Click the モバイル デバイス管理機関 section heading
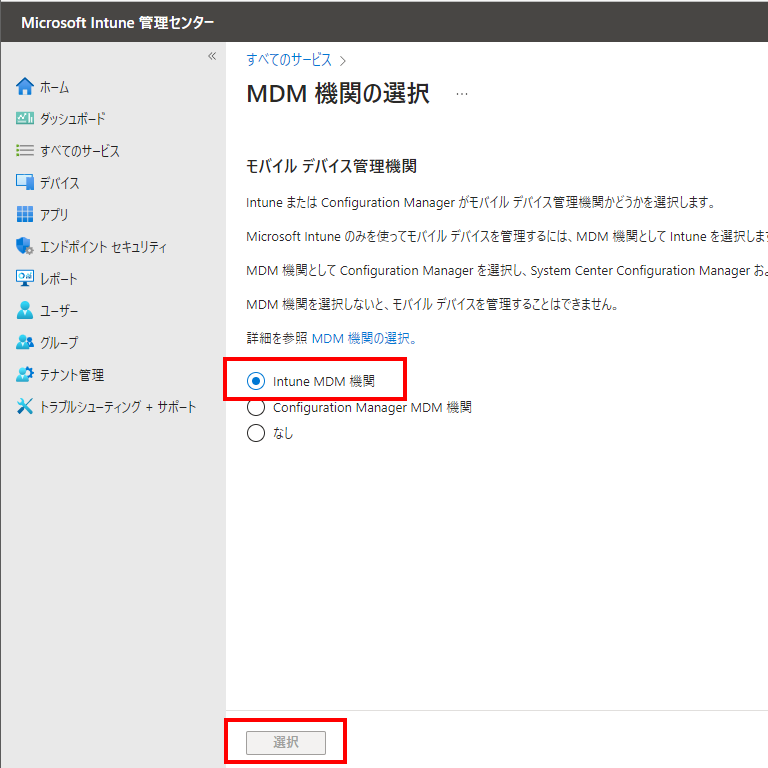 click(331, 166)
